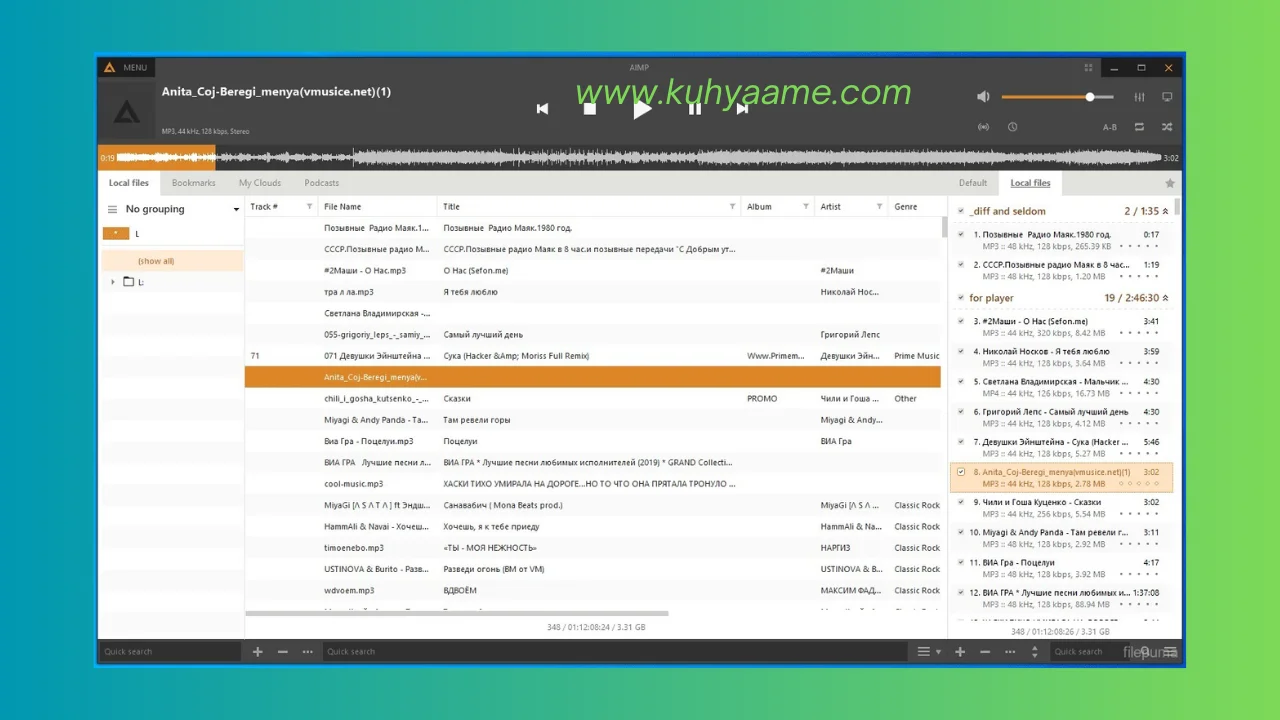Pause the track using pause button
Screen dimensions: 1280x720
(695, 109)
